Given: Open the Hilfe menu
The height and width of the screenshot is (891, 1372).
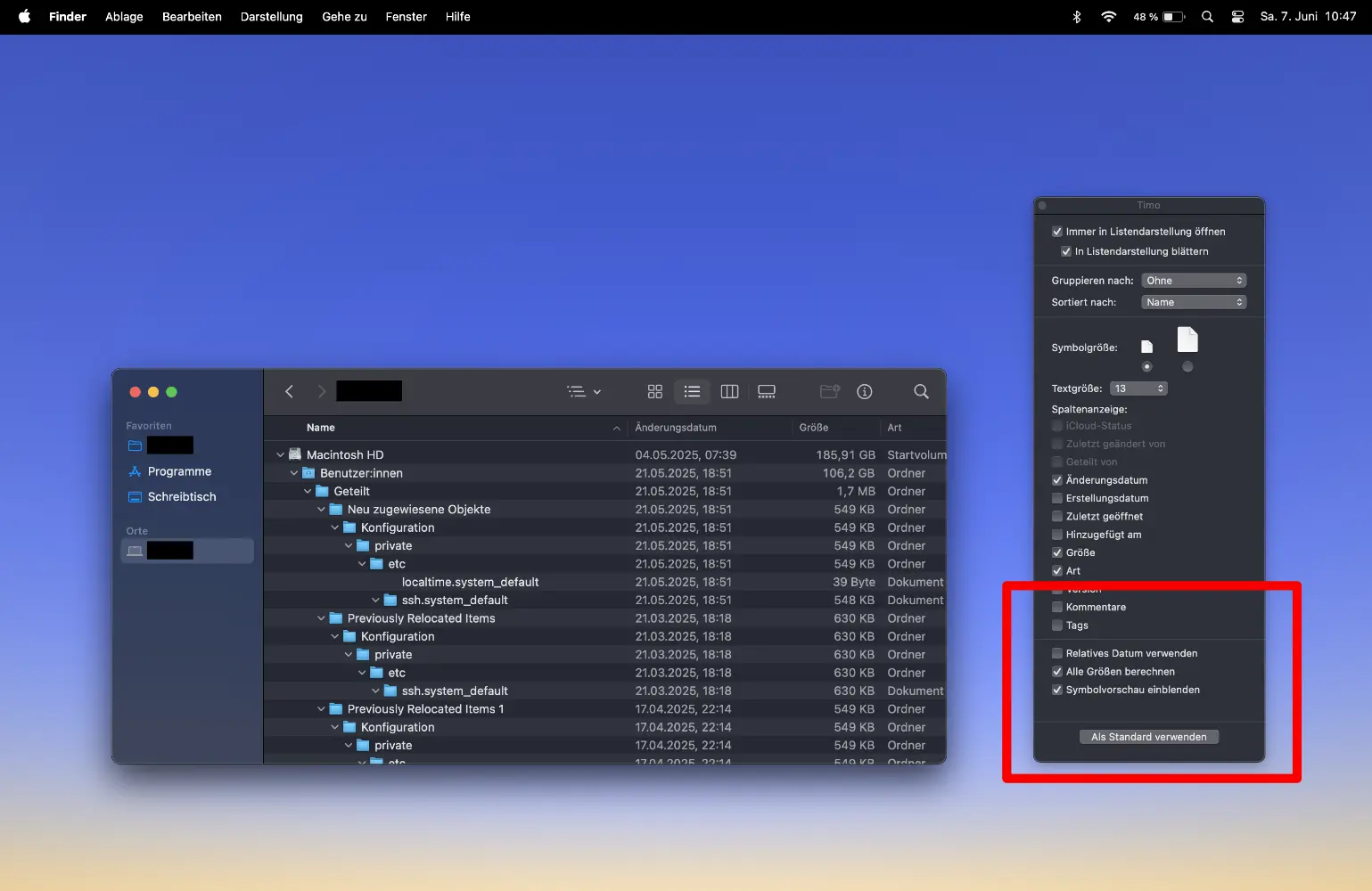Looking at the screenshot, I should click(458, 16).
